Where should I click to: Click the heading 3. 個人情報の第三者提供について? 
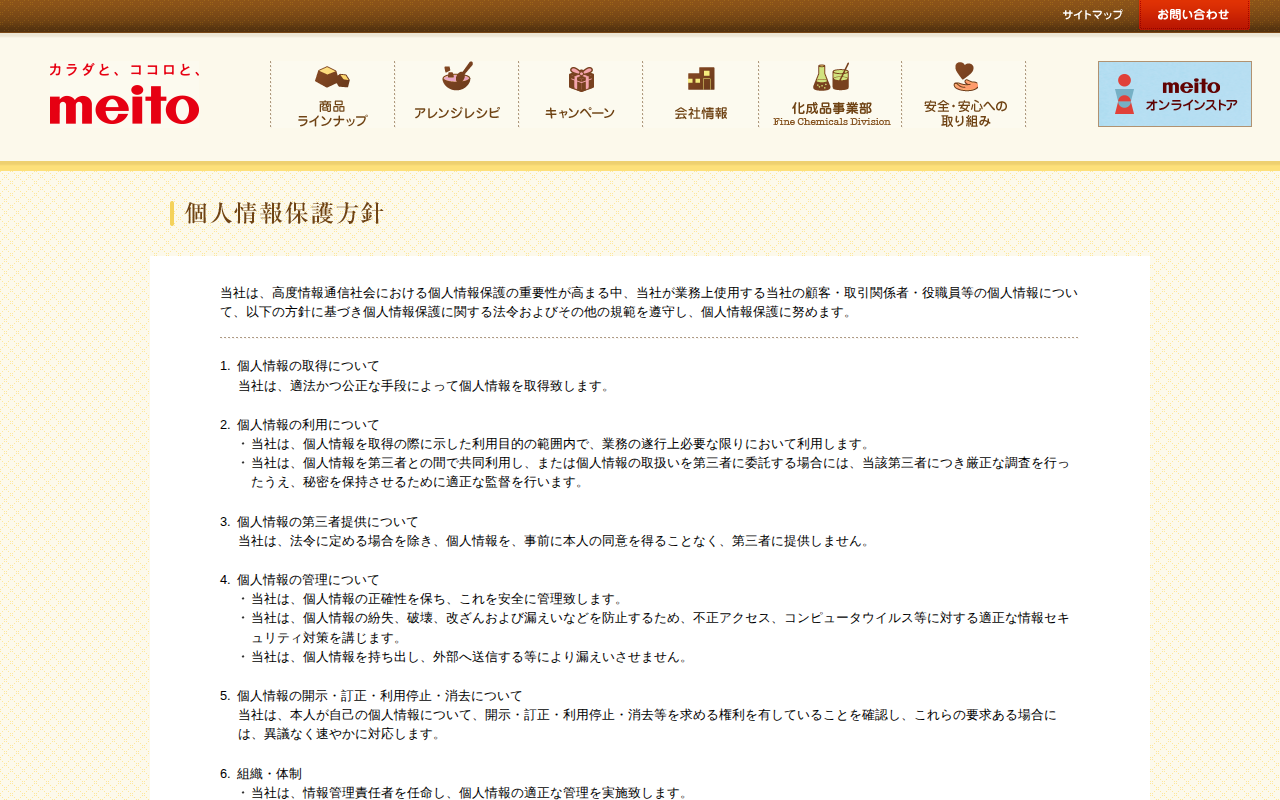(320, 522)
